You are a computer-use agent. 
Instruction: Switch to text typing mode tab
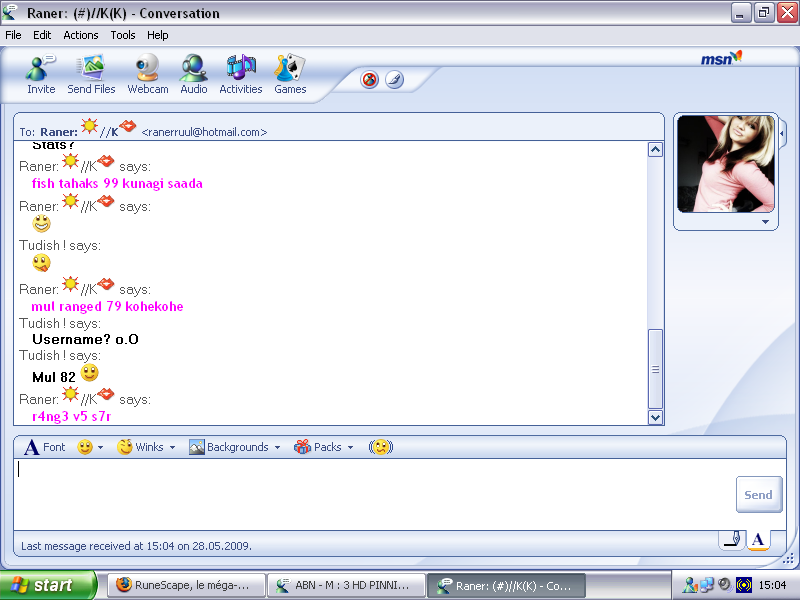coord(758,540)
